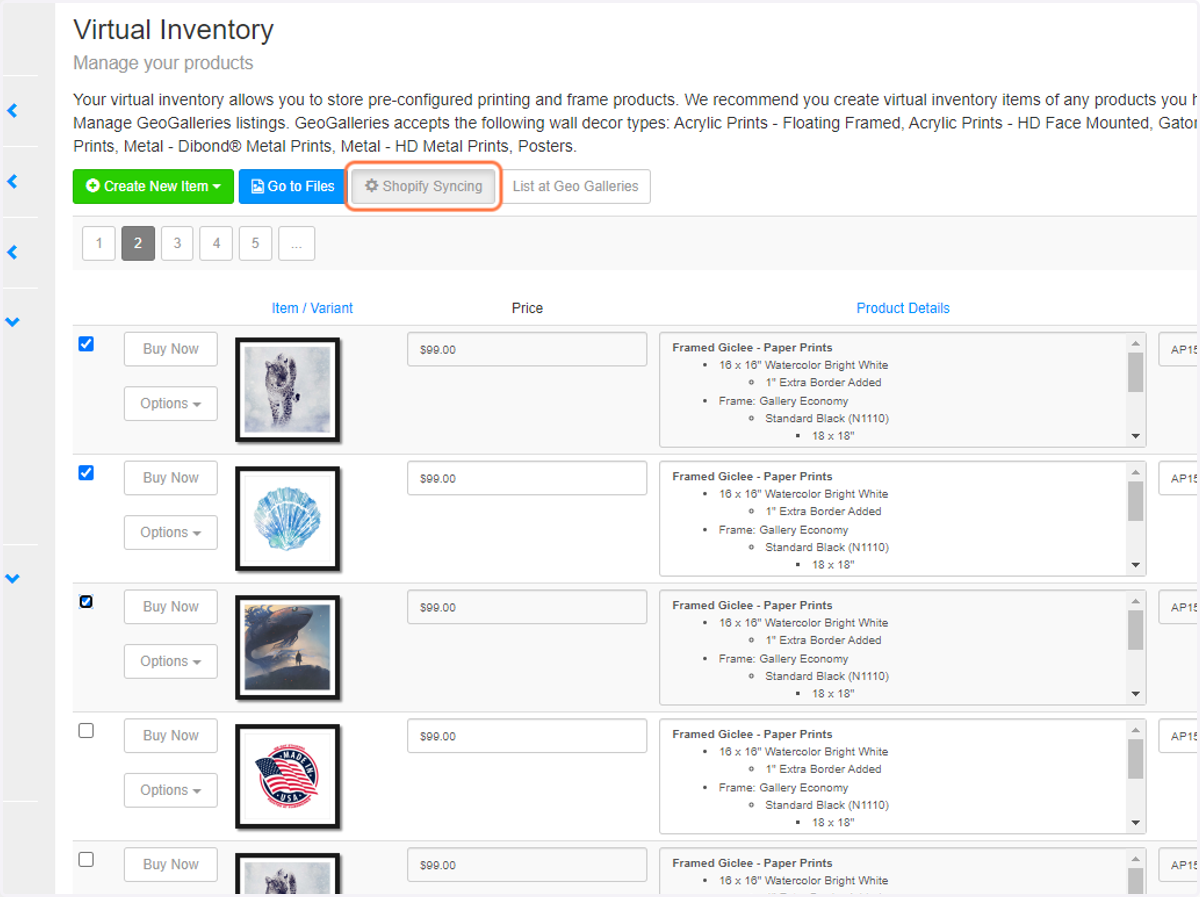Sort by Product Details column
Screen dimensions: 1200x897
tap(903, 308)
